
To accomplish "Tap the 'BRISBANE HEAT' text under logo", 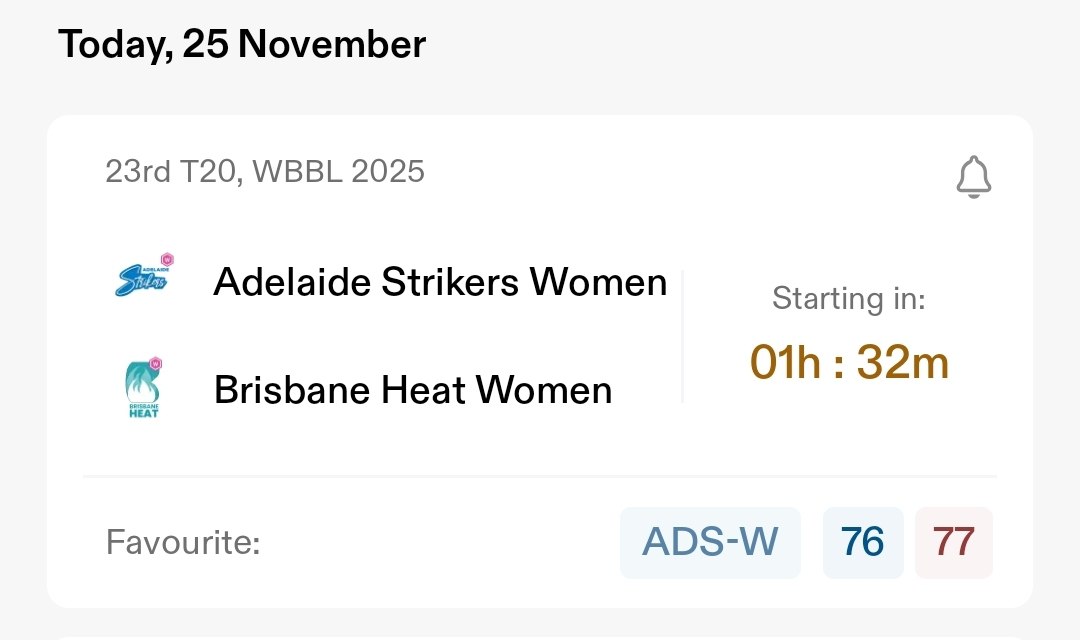I will click(143, 410).
